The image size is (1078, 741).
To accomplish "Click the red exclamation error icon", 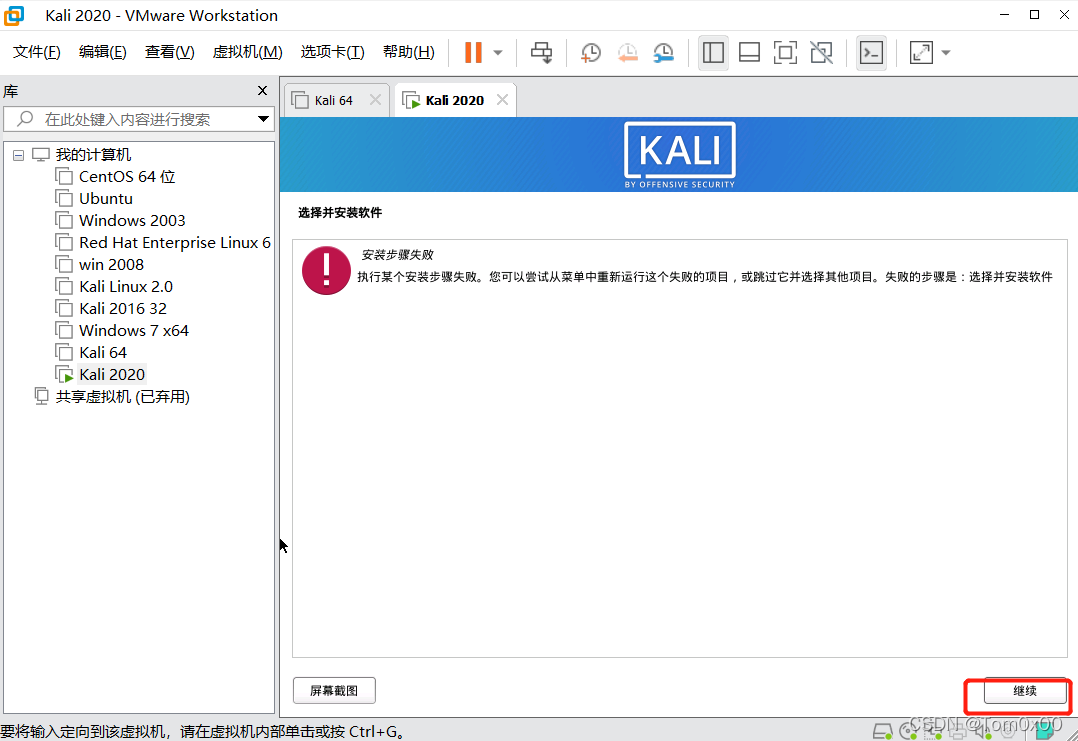I will tap(326, 270).
